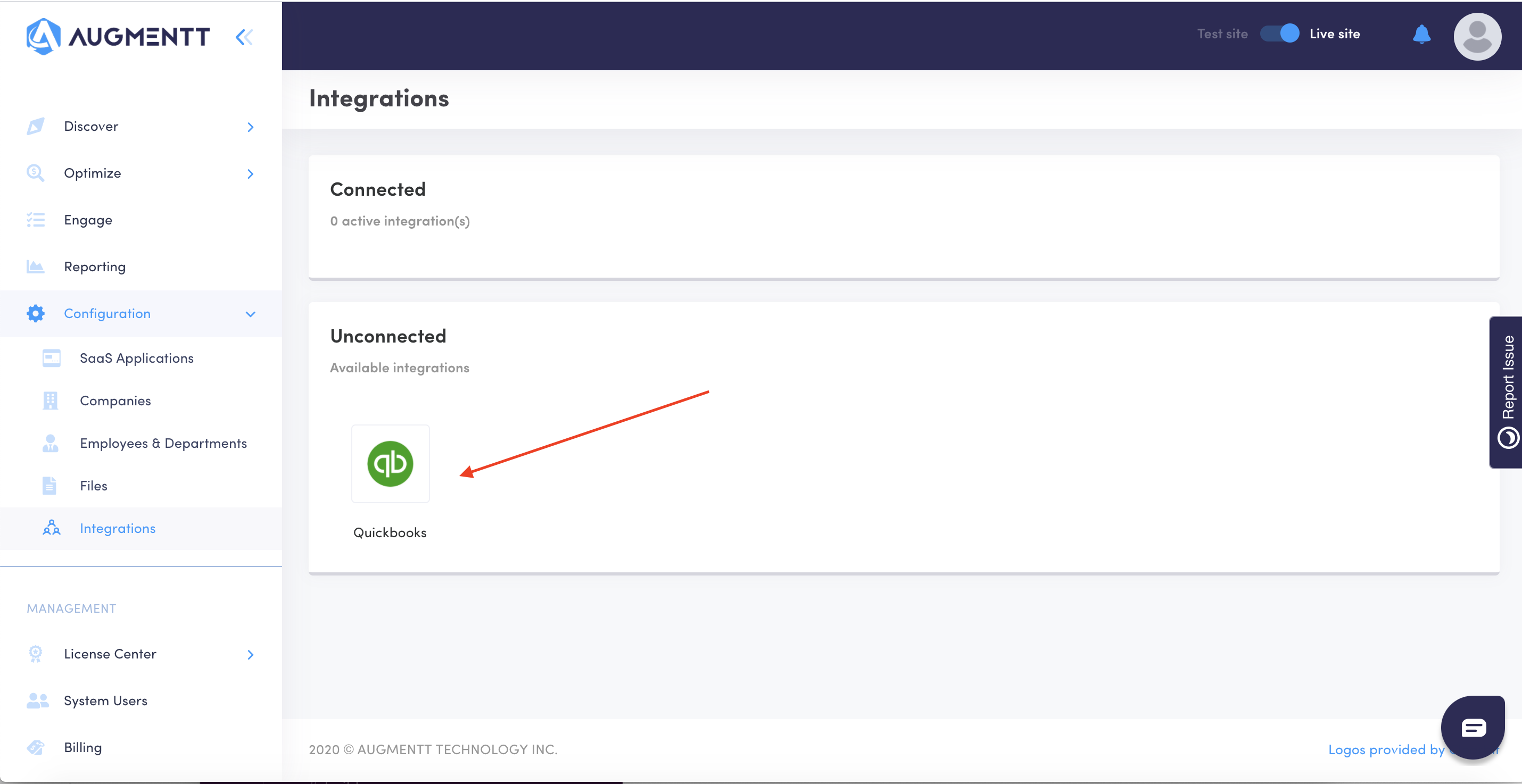
Task: Click the user profile avatar icon
Action: [1477, 36]
